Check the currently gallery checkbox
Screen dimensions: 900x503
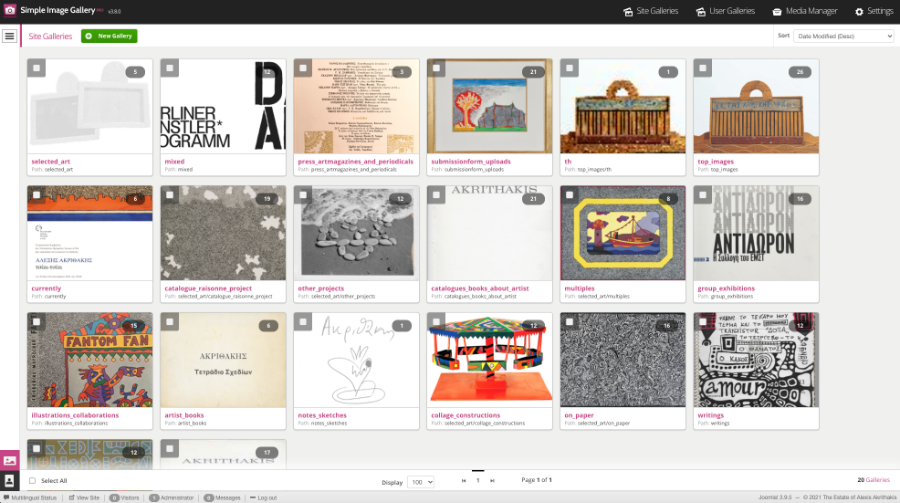37,195
